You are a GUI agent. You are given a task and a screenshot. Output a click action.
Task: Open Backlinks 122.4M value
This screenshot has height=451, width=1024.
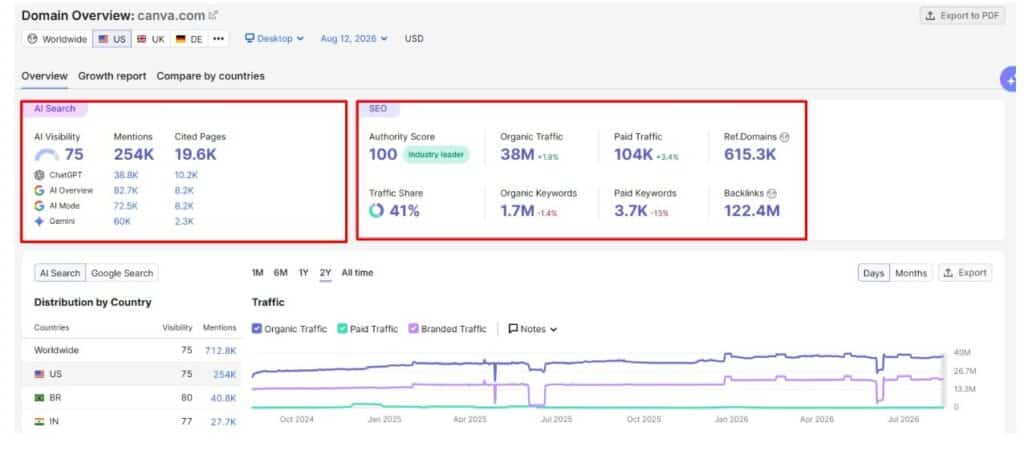coord(752,211)
